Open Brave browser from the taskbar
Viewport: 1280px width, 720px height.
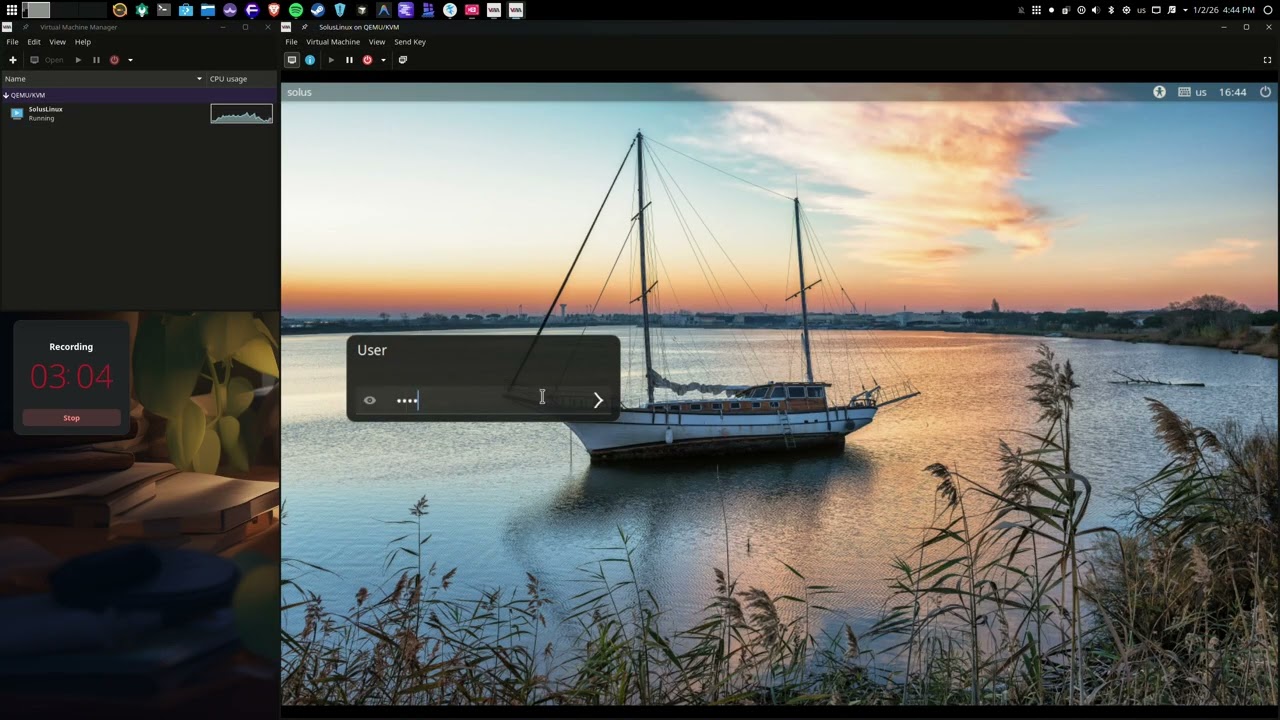click(x=274, y=10)
